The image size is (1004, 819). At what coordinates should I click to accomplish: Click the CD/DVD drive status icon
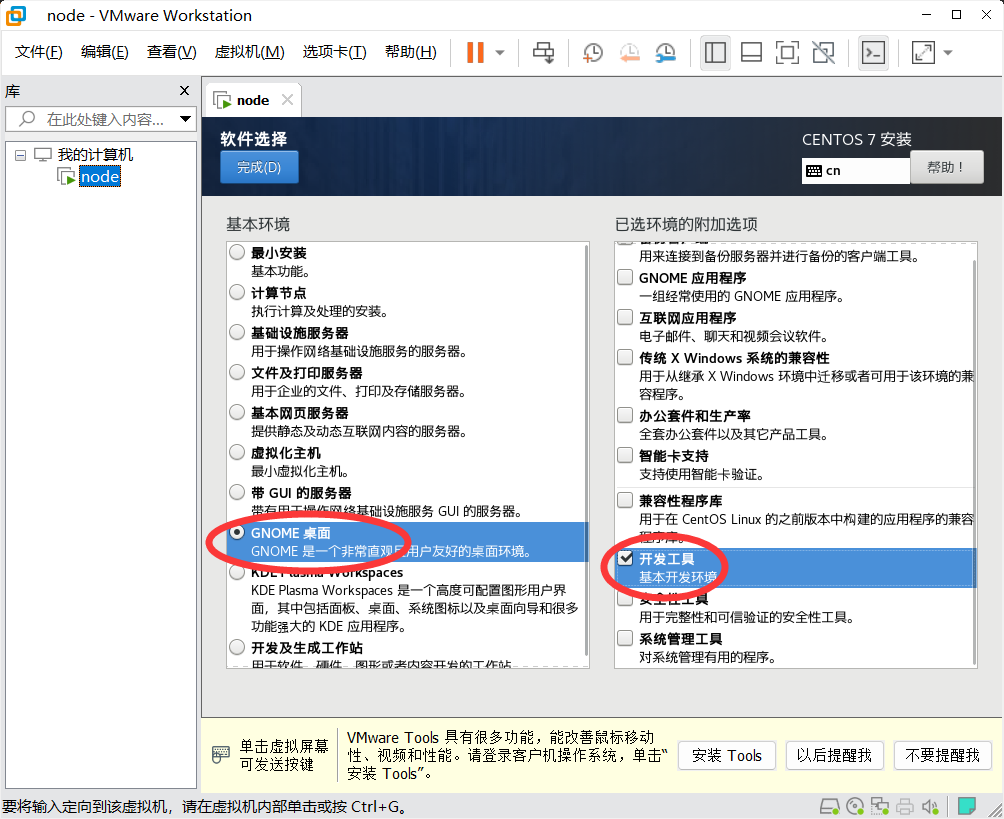[x=855, y=806]
